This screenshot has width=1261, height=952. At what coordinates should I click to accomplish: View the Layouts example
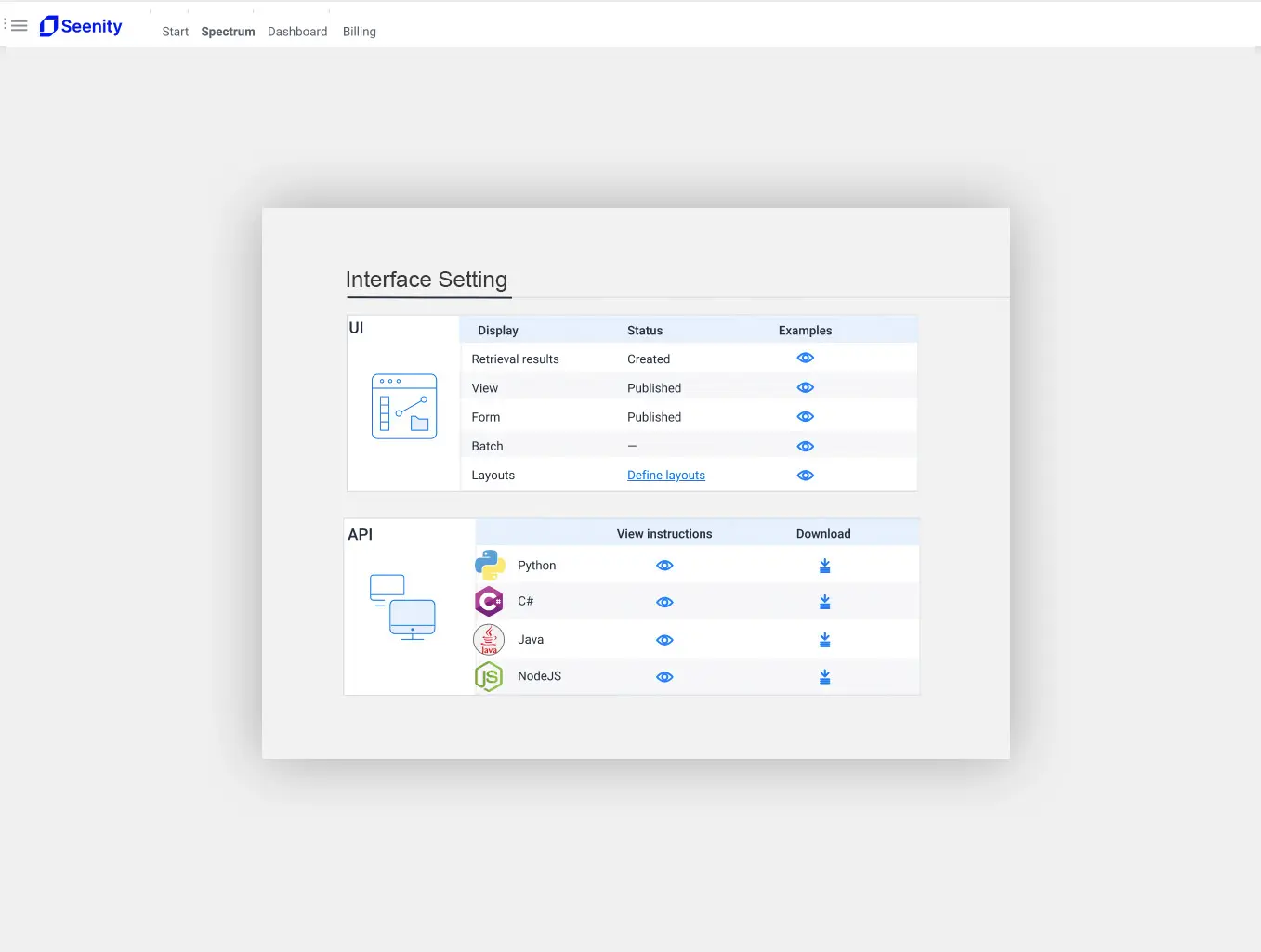pos(806,476)
